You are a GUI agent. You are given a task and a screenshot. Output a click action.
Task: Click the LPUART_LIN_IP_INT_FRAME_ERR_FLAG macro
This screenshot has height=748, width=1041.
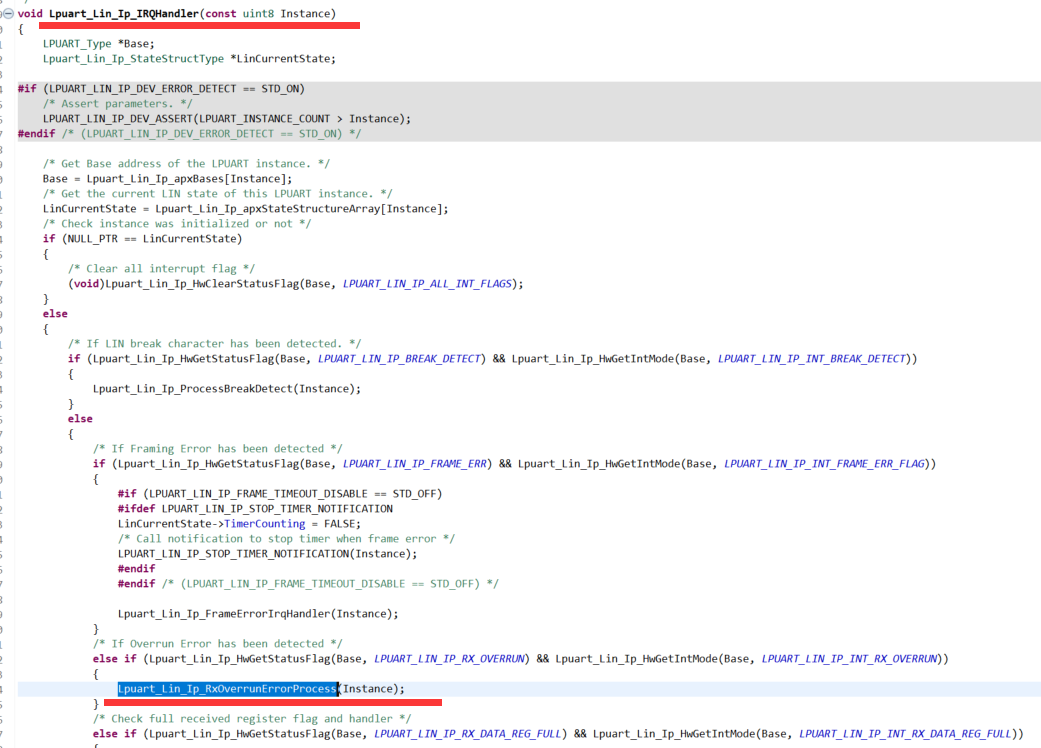click(x=824, y=464)
